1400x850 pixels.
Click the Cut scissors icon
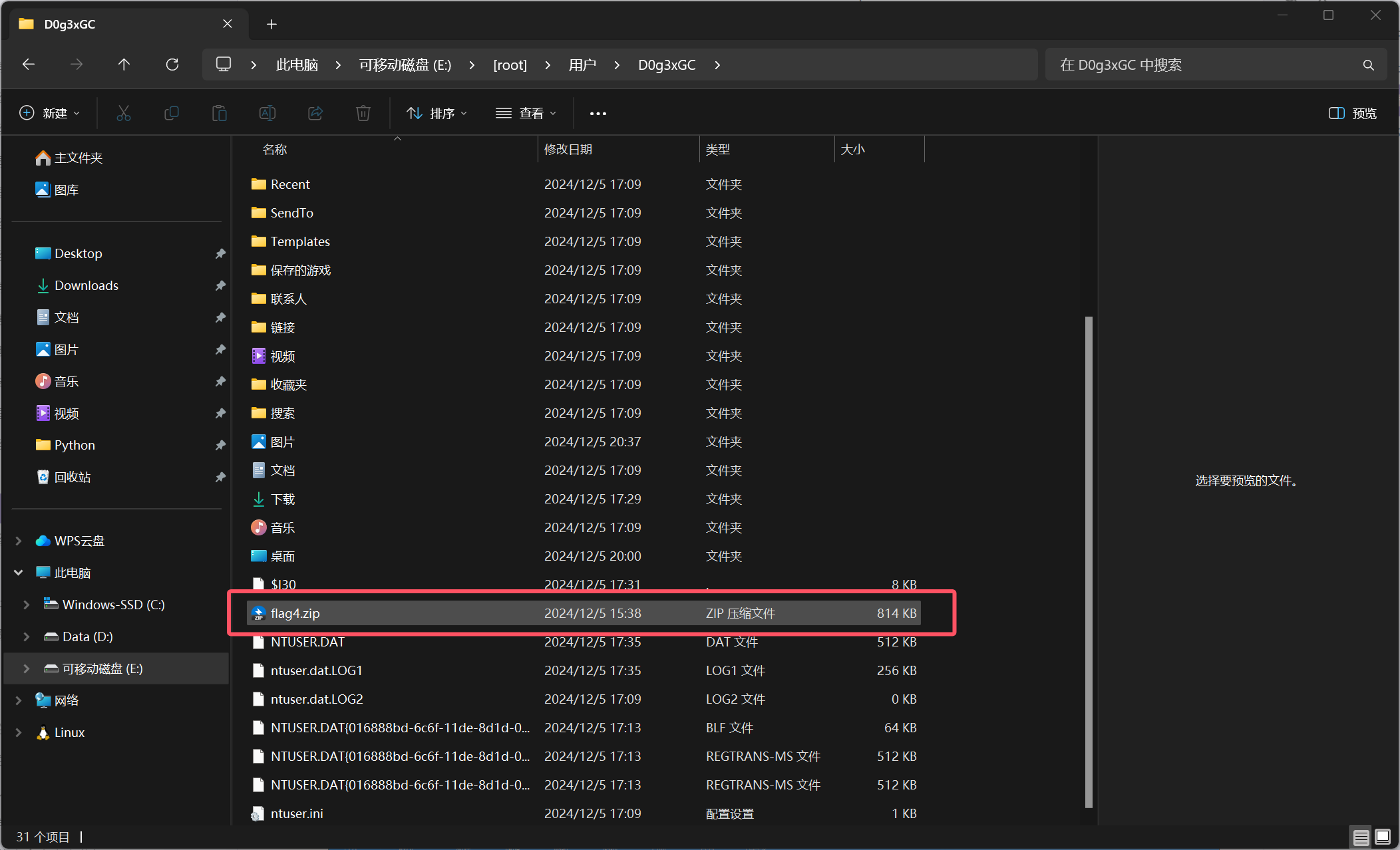124,113
